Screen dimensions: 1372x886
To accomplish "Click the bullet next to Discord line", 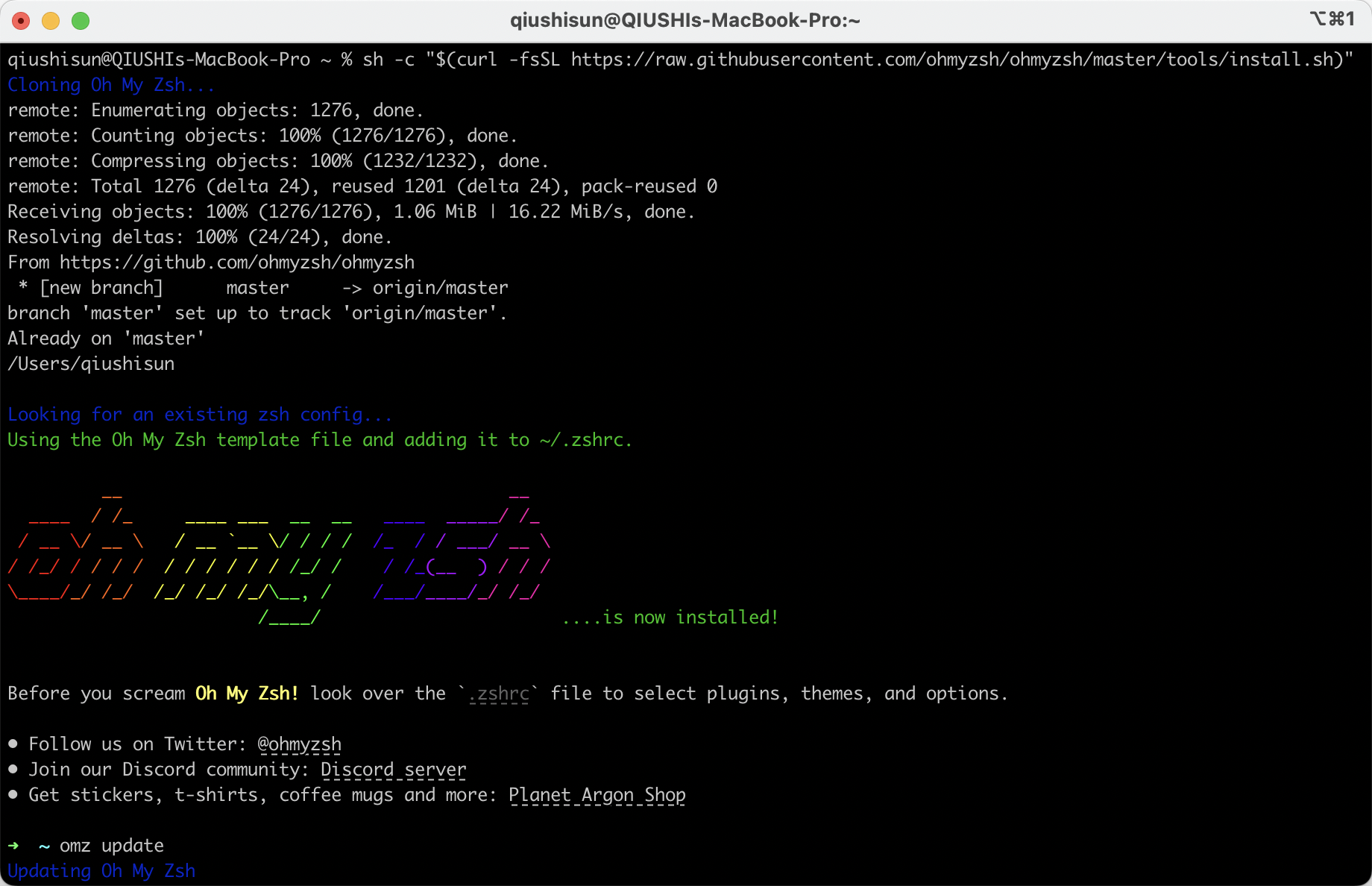I will [x=12, y=769].
